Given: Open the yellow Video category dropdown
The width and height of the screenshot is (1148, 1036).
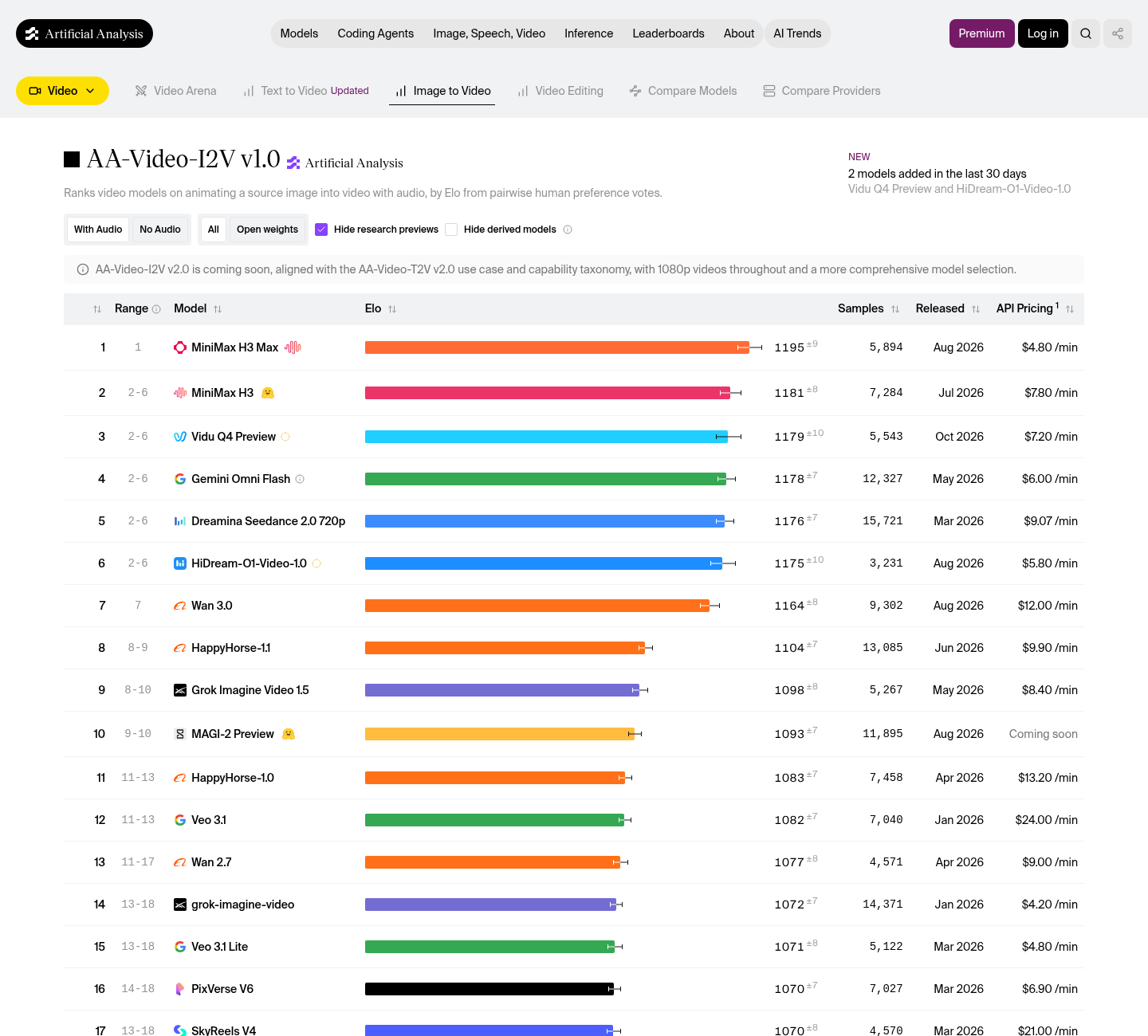Looking at the screenshot, I should pos(62,91).
